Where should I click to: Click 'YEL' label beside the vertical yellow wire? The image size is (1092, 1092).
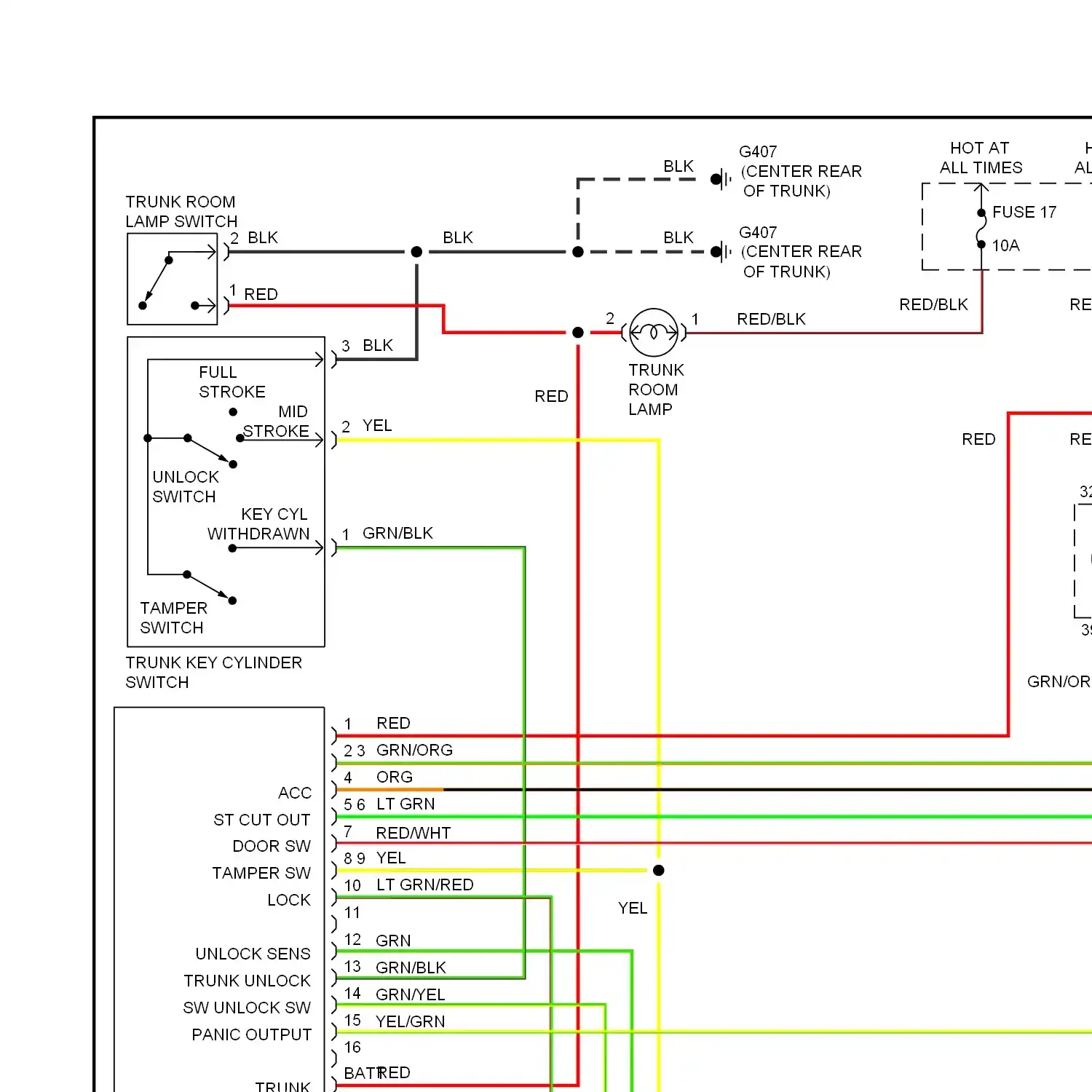[x=633, y=909]
